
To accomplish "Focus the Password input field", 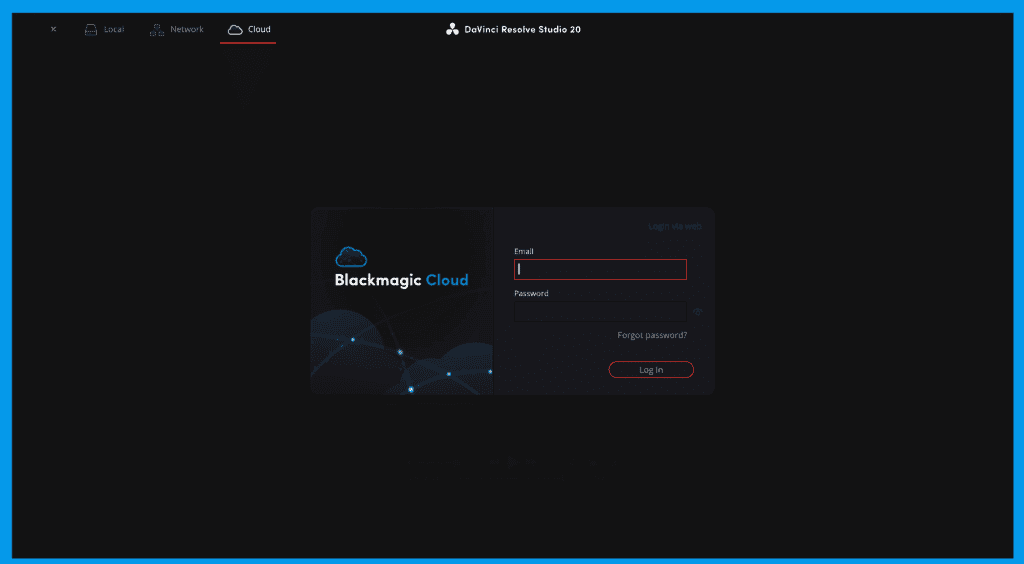I will click(x=600, y=311).
